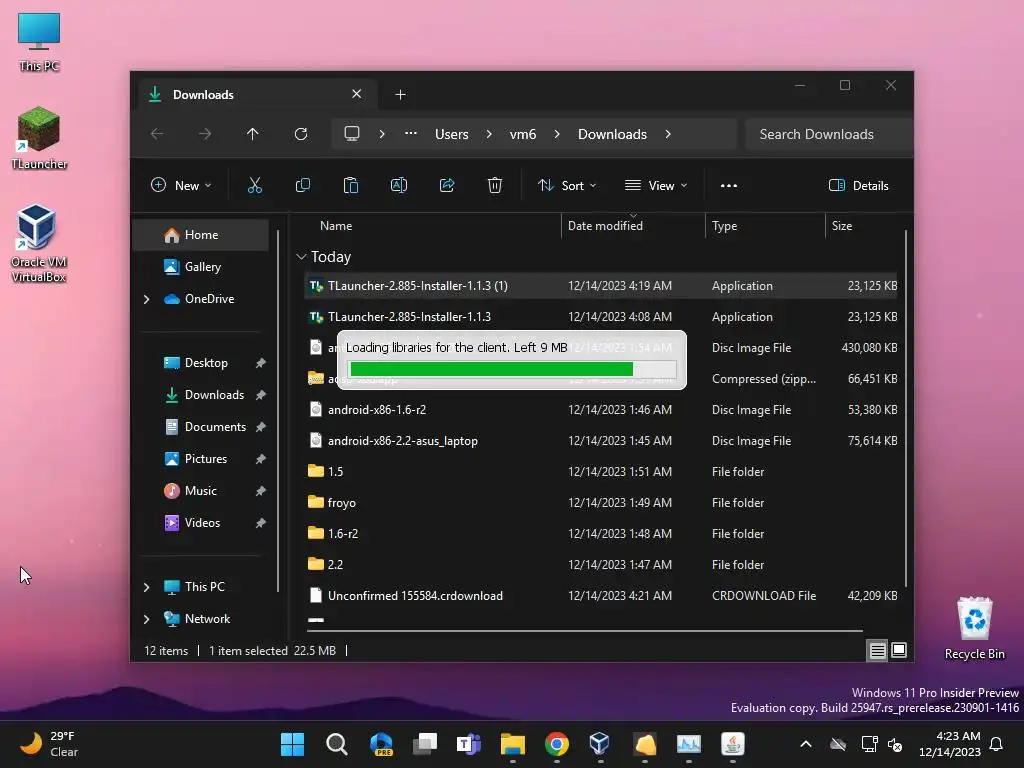Click vm6 in the breadcrumb path
Screen dimensions: 1024x768
[x=523, y=134]
